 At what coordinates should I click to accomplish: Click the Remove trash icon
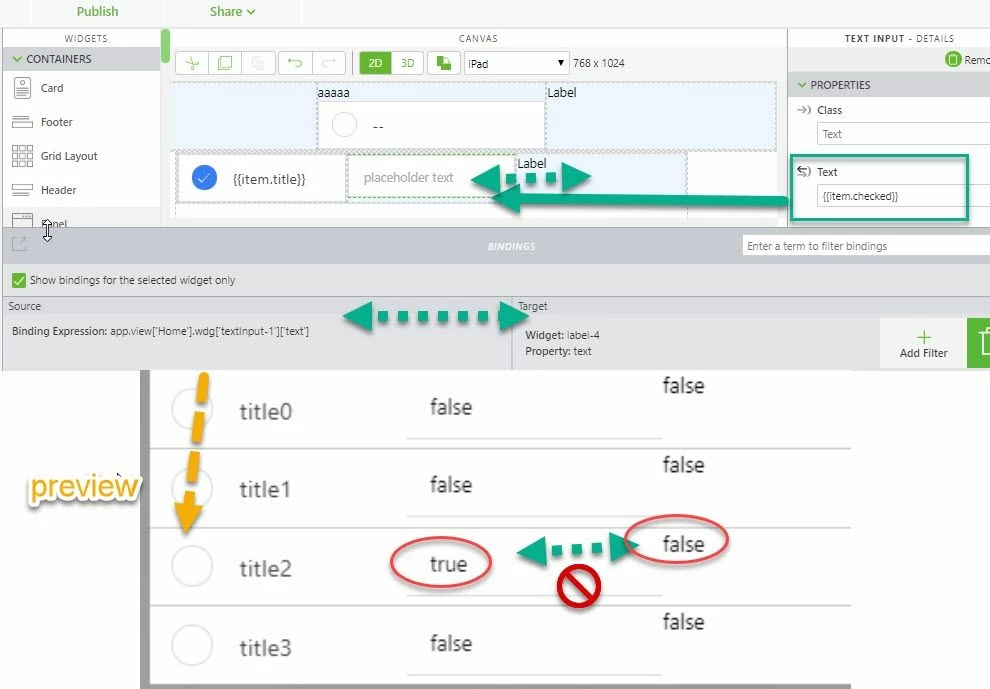coord(953,59)
